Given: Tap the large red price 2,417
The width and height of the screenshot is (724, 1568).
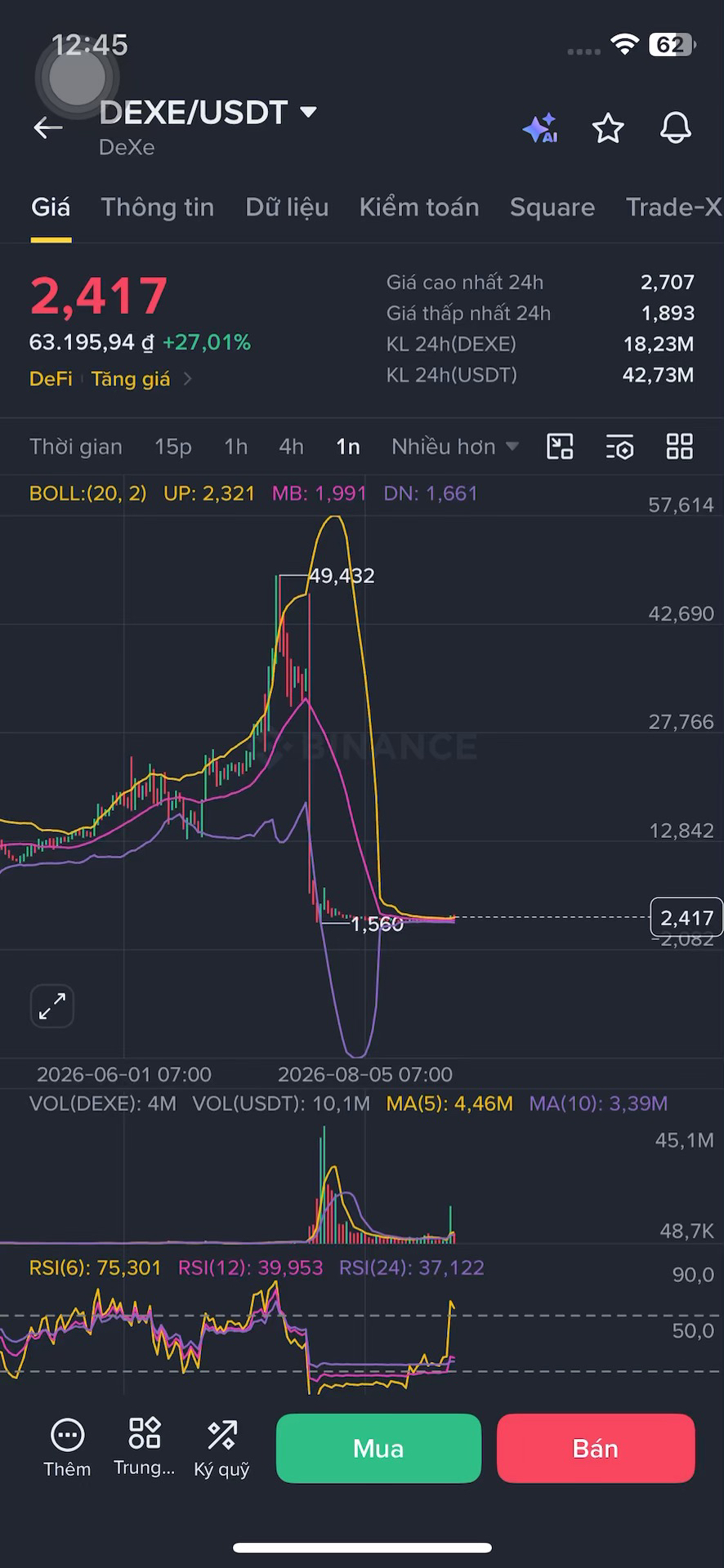Looking at the screenshot, I should click(x=99, y=296).
